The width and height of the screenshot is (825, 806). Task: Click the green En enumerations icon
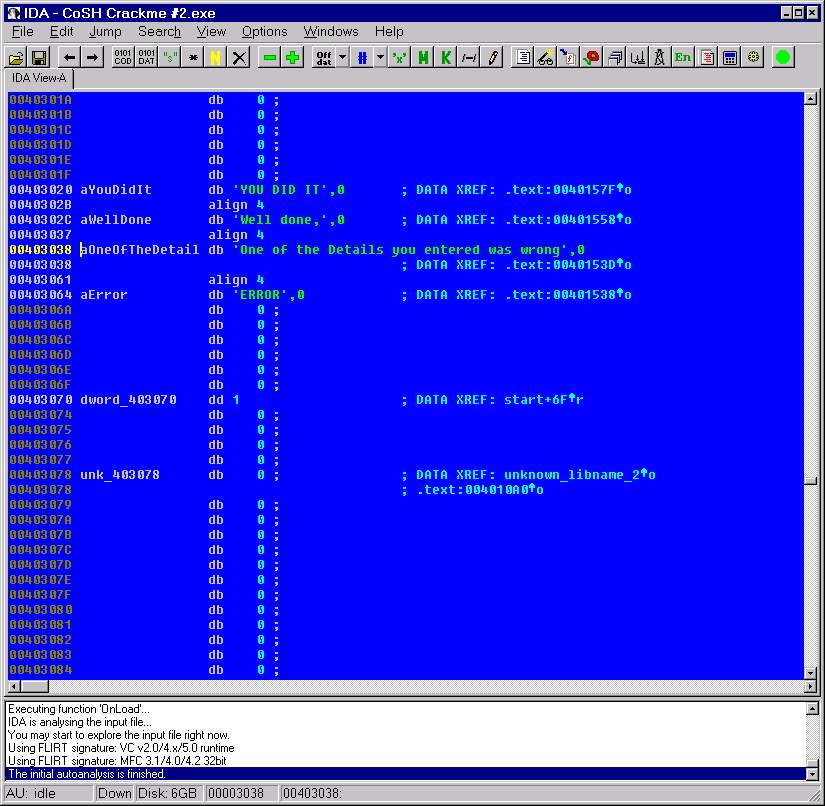tap(683, 58)
